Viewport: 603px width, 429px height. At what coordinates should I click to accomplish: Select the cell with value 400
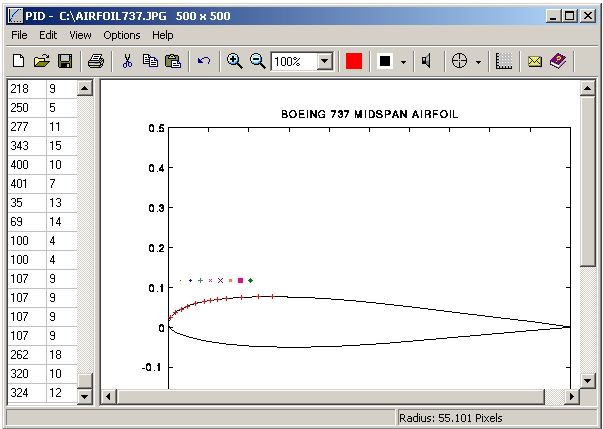[27, 165]
